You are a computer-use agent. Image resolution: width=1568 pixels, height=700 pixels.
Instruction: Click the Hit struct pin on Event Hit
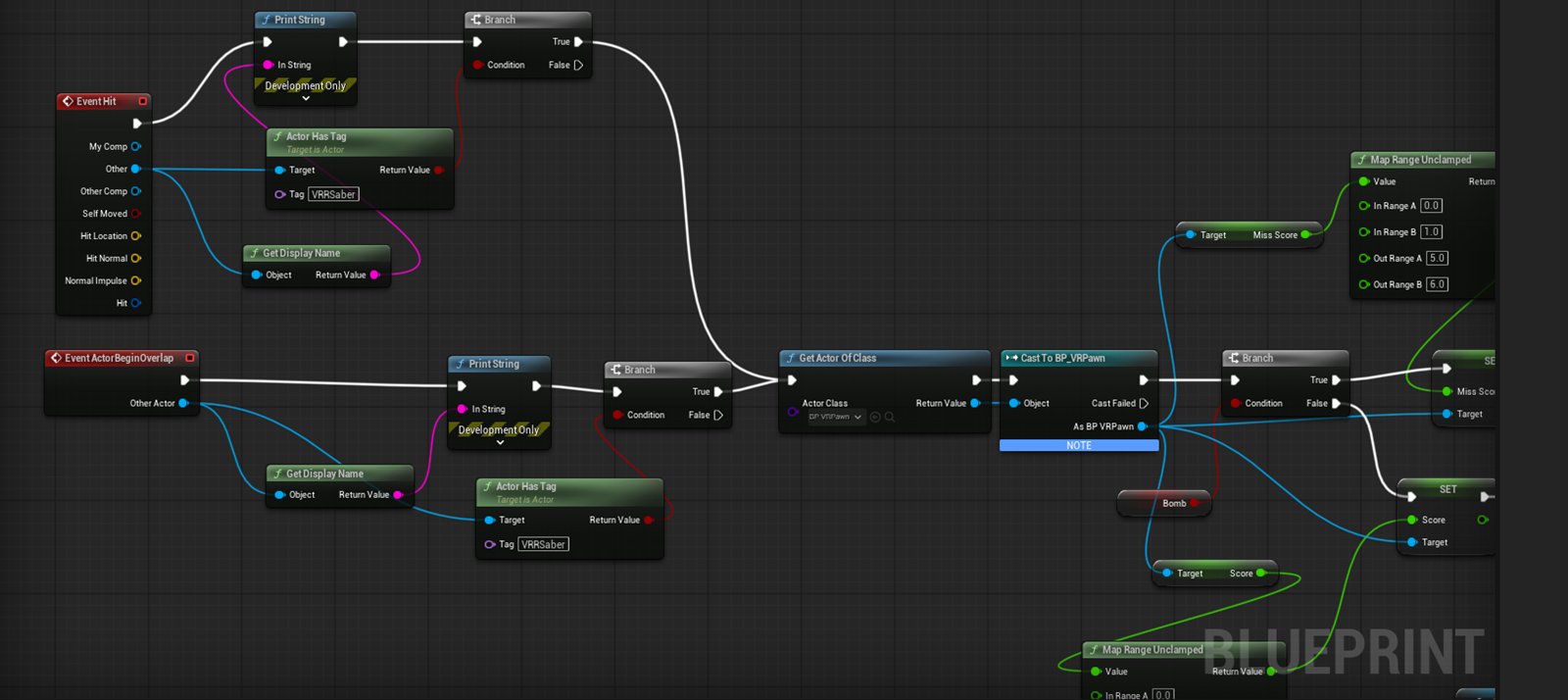pos(136,303)
